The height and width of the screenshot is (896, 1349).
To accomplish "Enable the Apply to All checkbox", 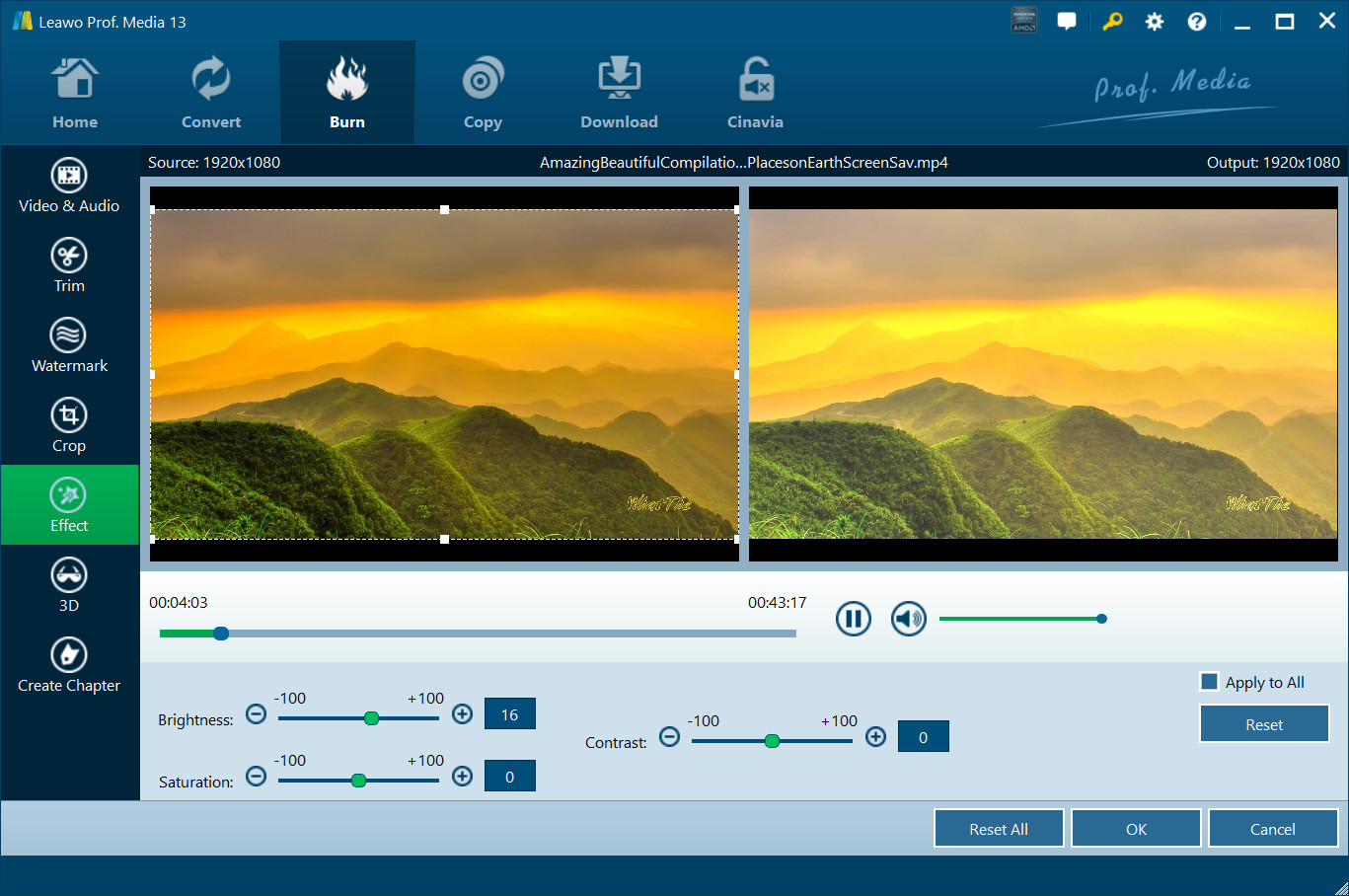I will (1209, 682).
